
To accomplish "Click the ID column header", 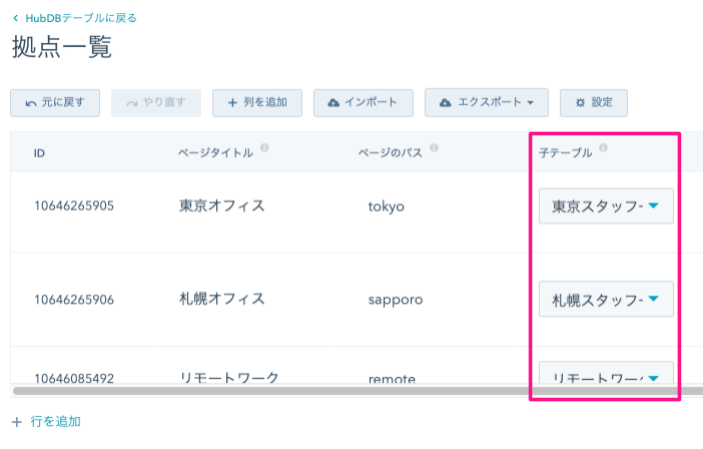I will (x=39, y=154).
